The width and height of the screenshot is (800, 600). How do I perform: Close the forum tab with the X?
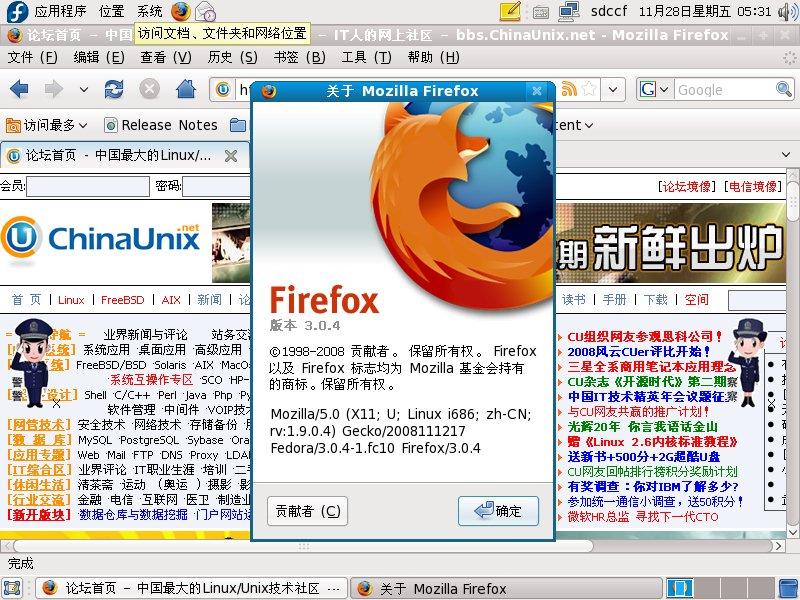coord(231,156)
